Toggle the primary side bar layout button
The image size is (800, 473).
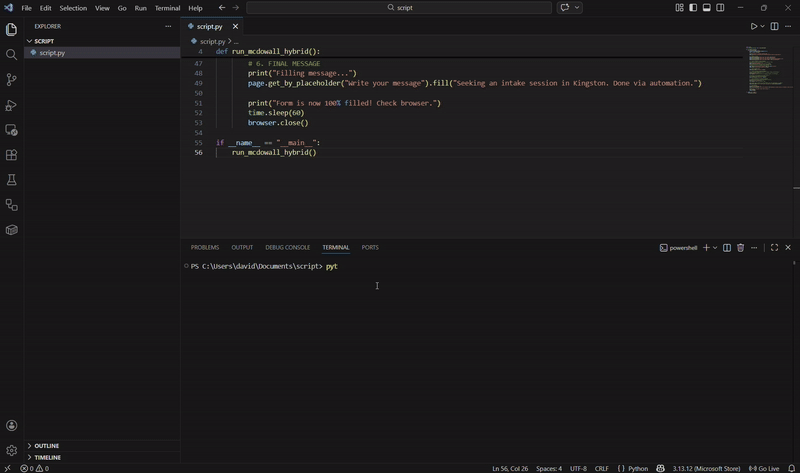tap(693, 8)
